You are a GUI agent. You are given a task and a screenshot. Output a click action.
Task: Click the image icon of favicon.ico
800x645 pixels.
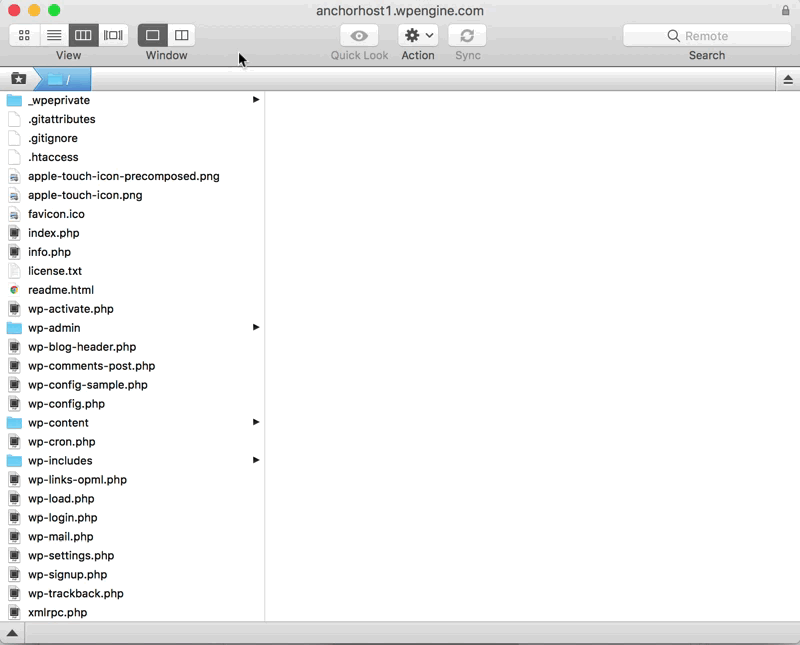tap(14, 214)
